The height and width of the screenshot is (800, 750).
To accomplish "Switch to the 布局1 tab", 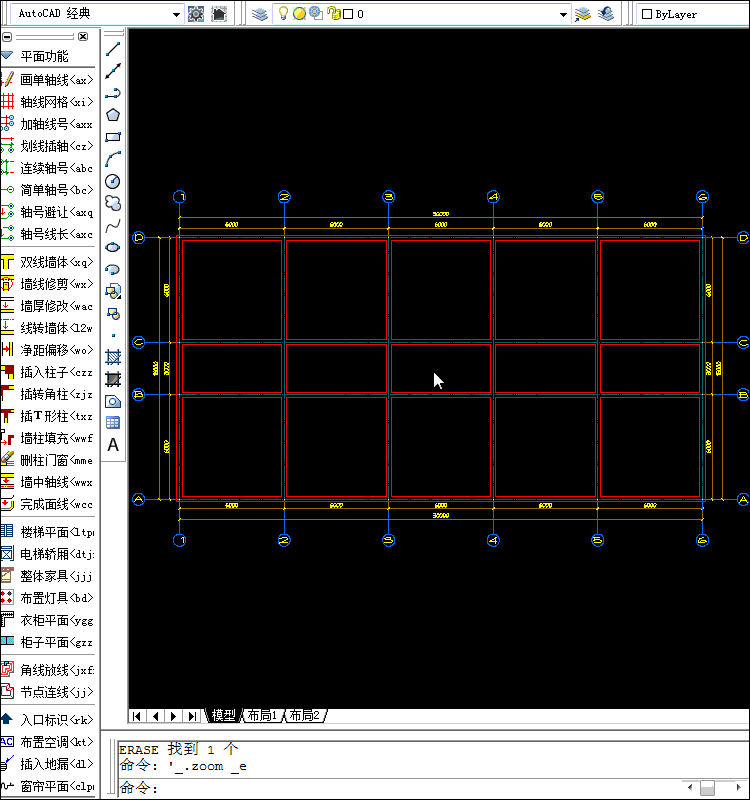I will point(262,715).
